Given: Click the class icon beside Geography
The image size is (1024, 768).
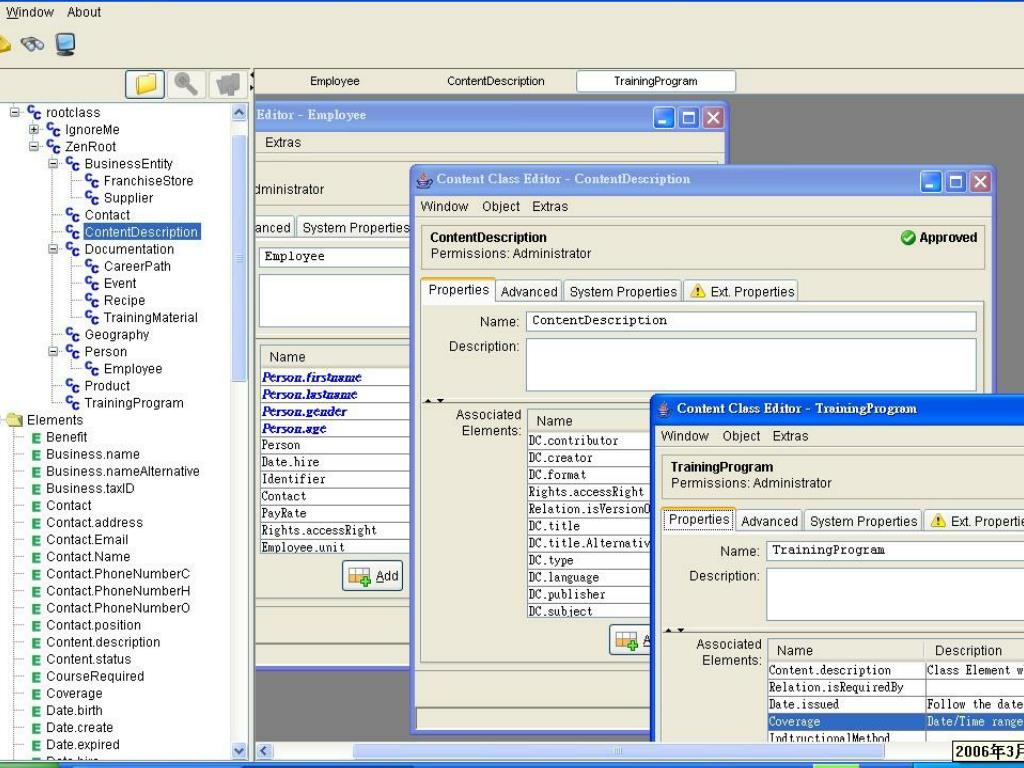Looking at the screenshot, I should 72,335.
